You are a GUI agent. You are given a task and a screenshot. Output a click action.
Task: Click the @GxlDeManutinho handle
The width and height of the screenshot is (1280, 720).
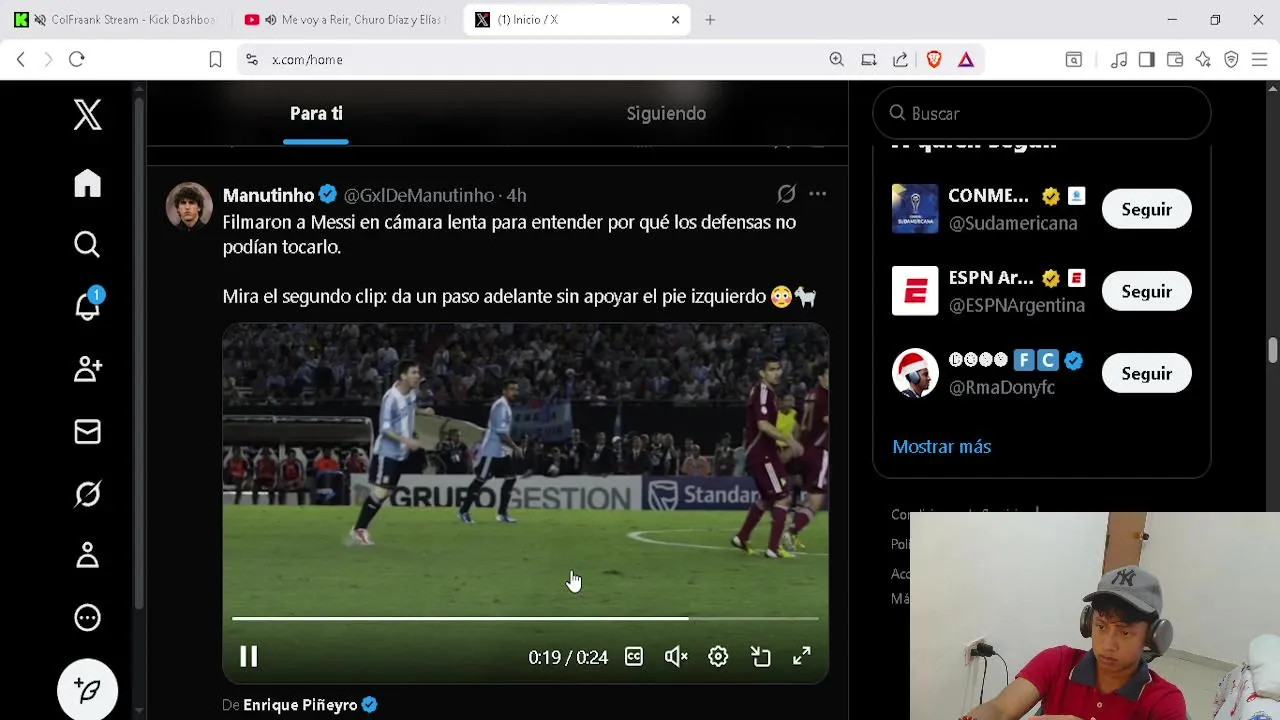(x=419, y=195)
